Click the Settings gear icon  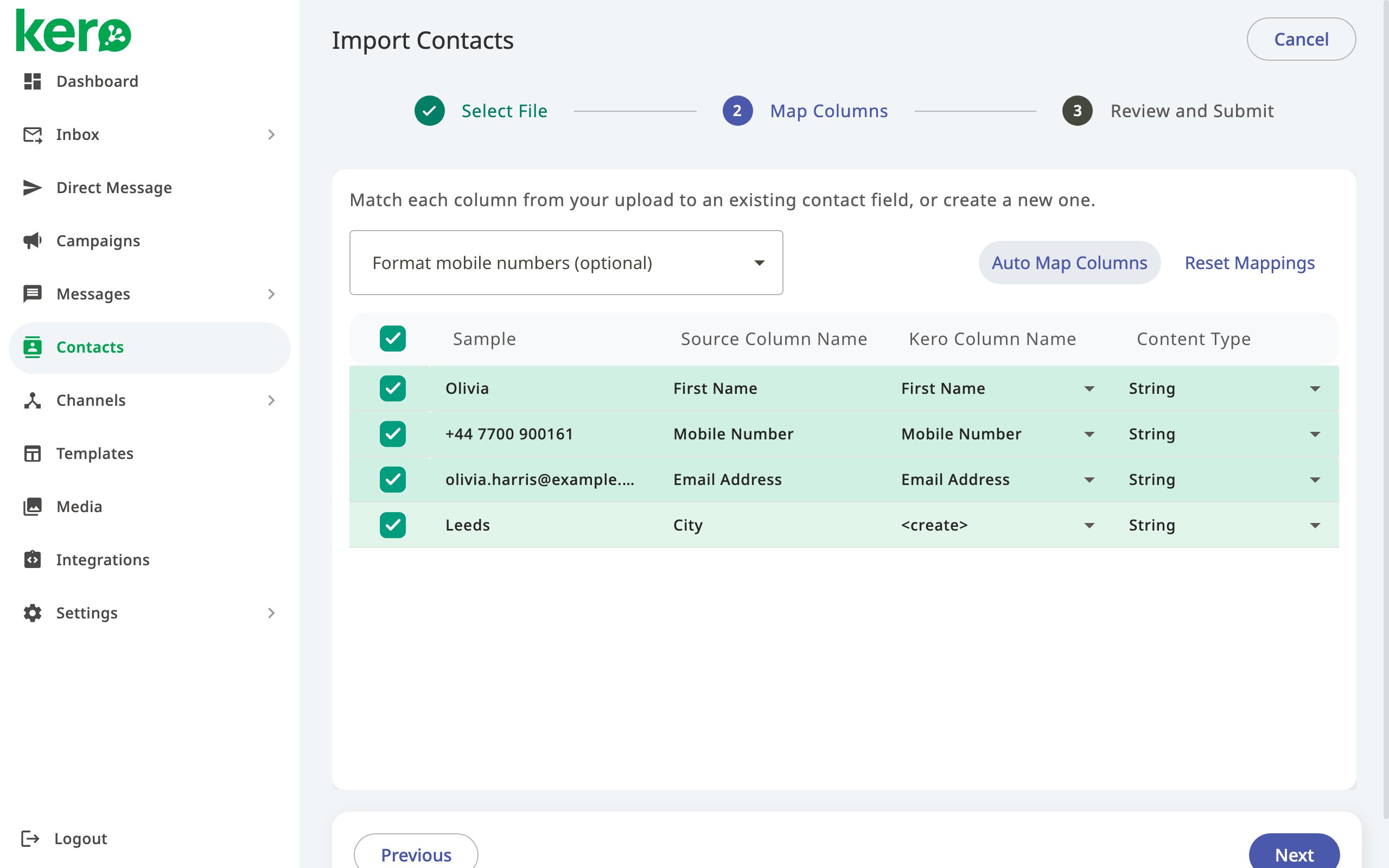coord(32,613)
